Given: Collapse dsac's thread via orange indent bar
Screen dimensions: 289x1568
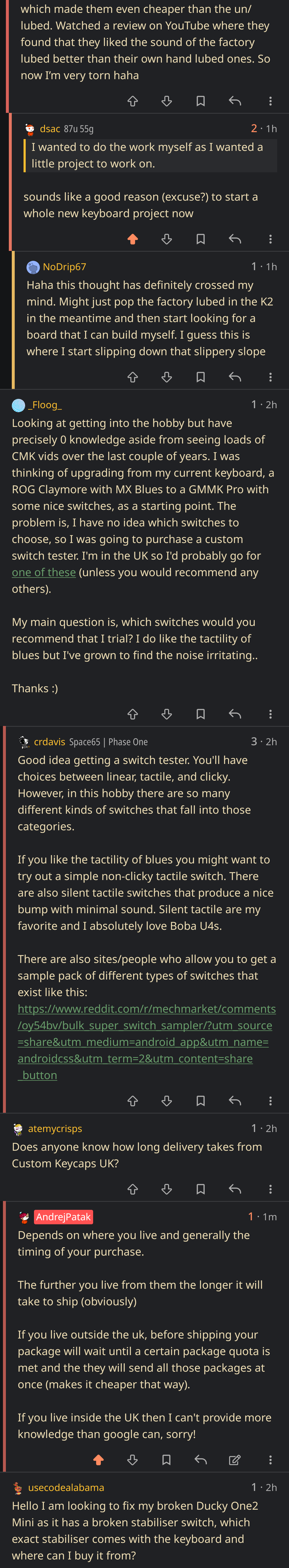Looking at the screenshot, I should [10, 183].
